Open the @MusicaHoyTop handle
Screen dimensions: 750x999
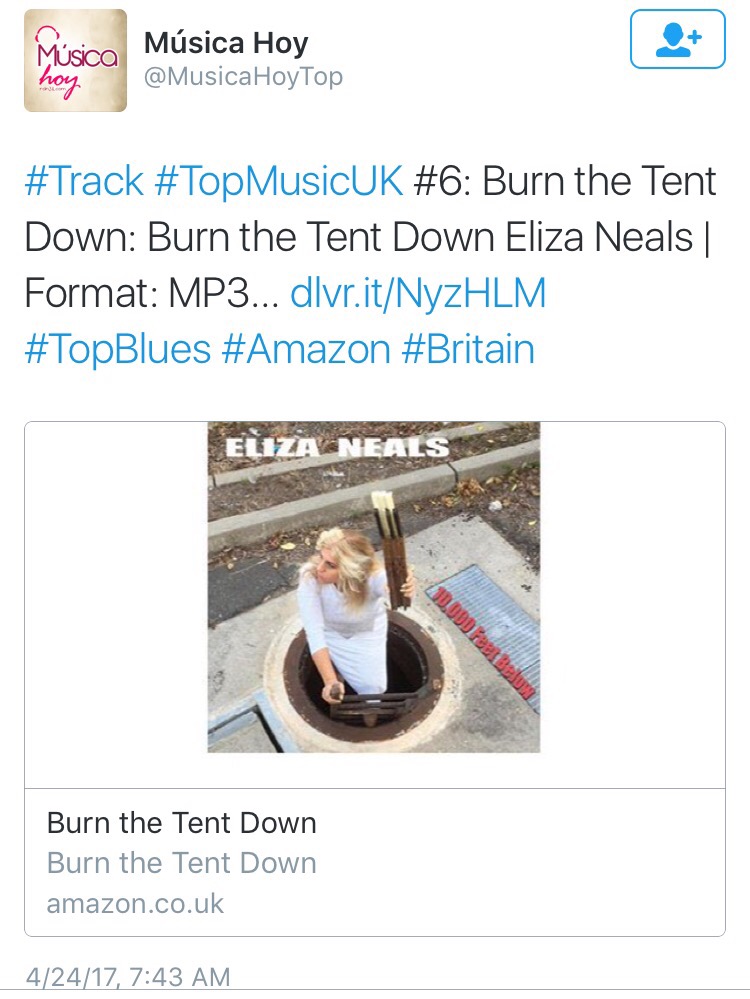(x=243, y=76)
